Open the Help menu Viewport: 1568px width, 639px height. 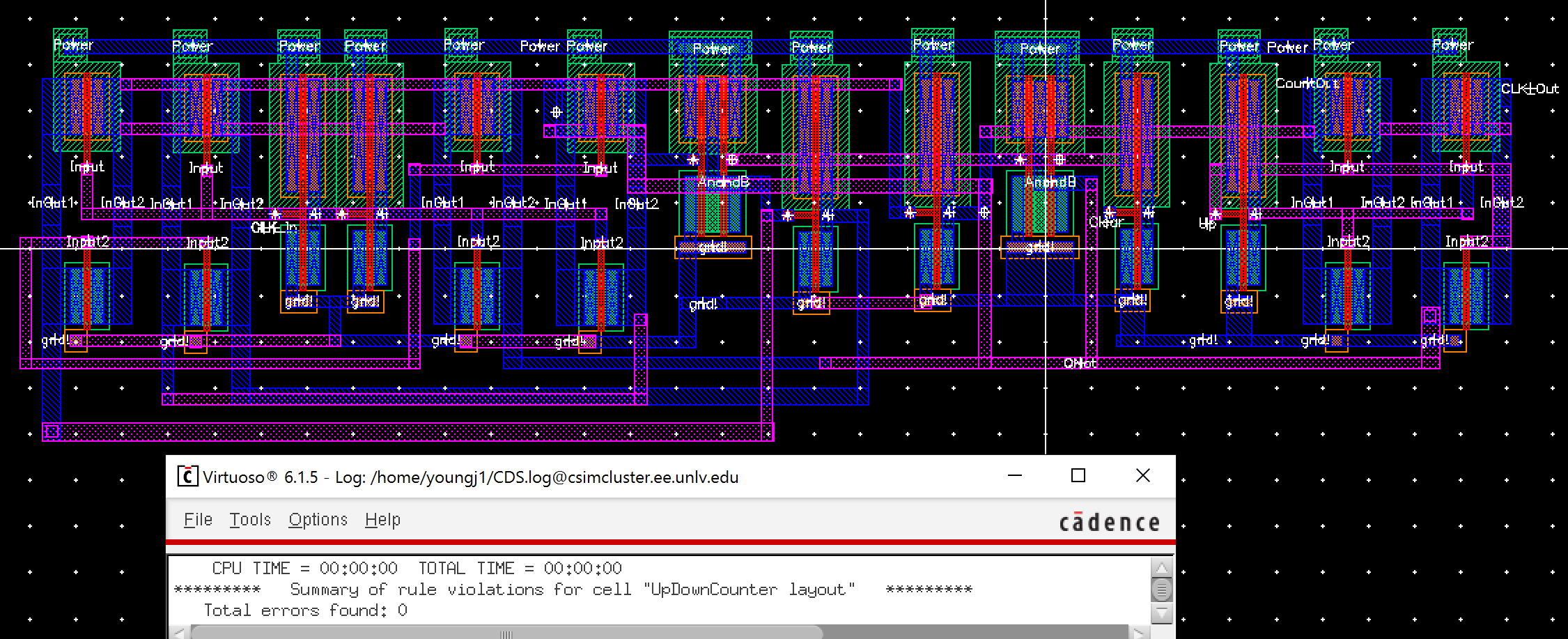[x=382, y=520]
